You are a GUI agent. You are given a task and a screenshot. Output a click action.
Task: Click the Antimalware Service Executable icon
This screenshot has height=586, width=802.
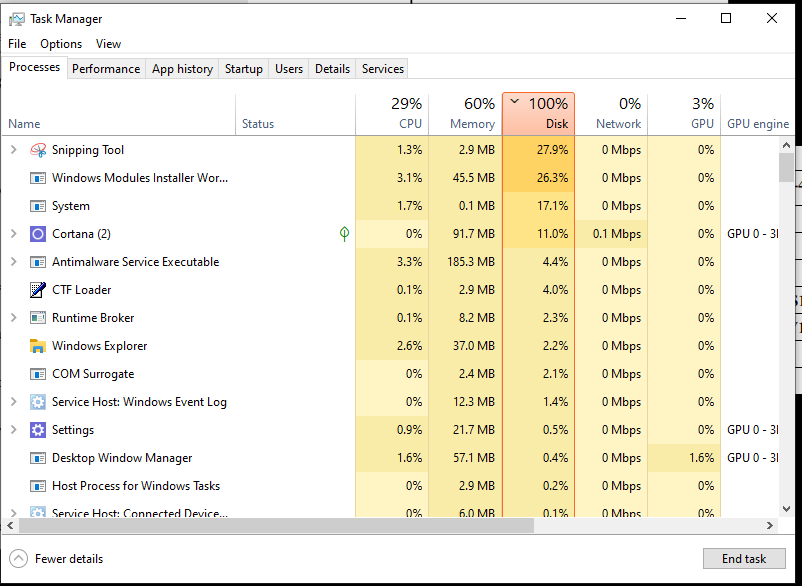pos(38,262)
